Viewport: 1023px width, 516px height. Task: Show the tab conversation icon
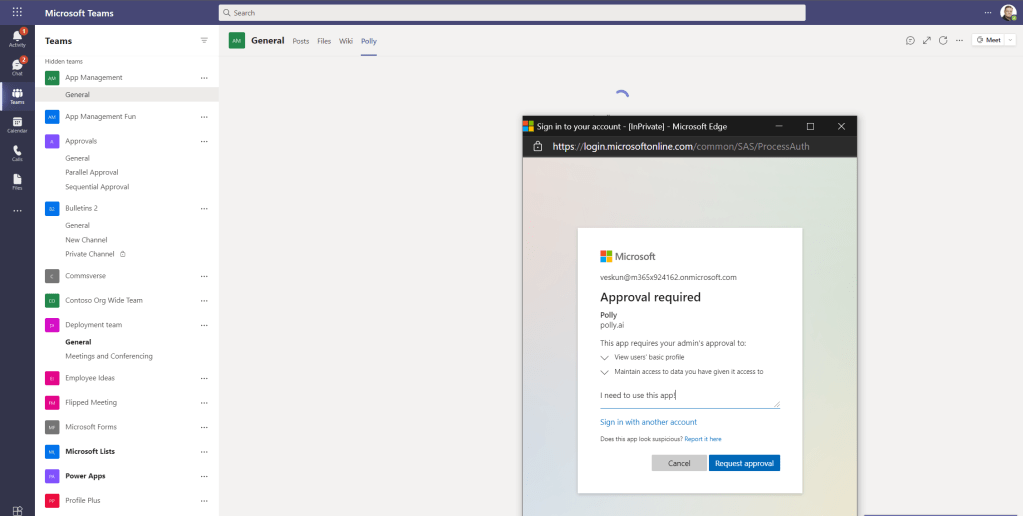pos(910,40)
